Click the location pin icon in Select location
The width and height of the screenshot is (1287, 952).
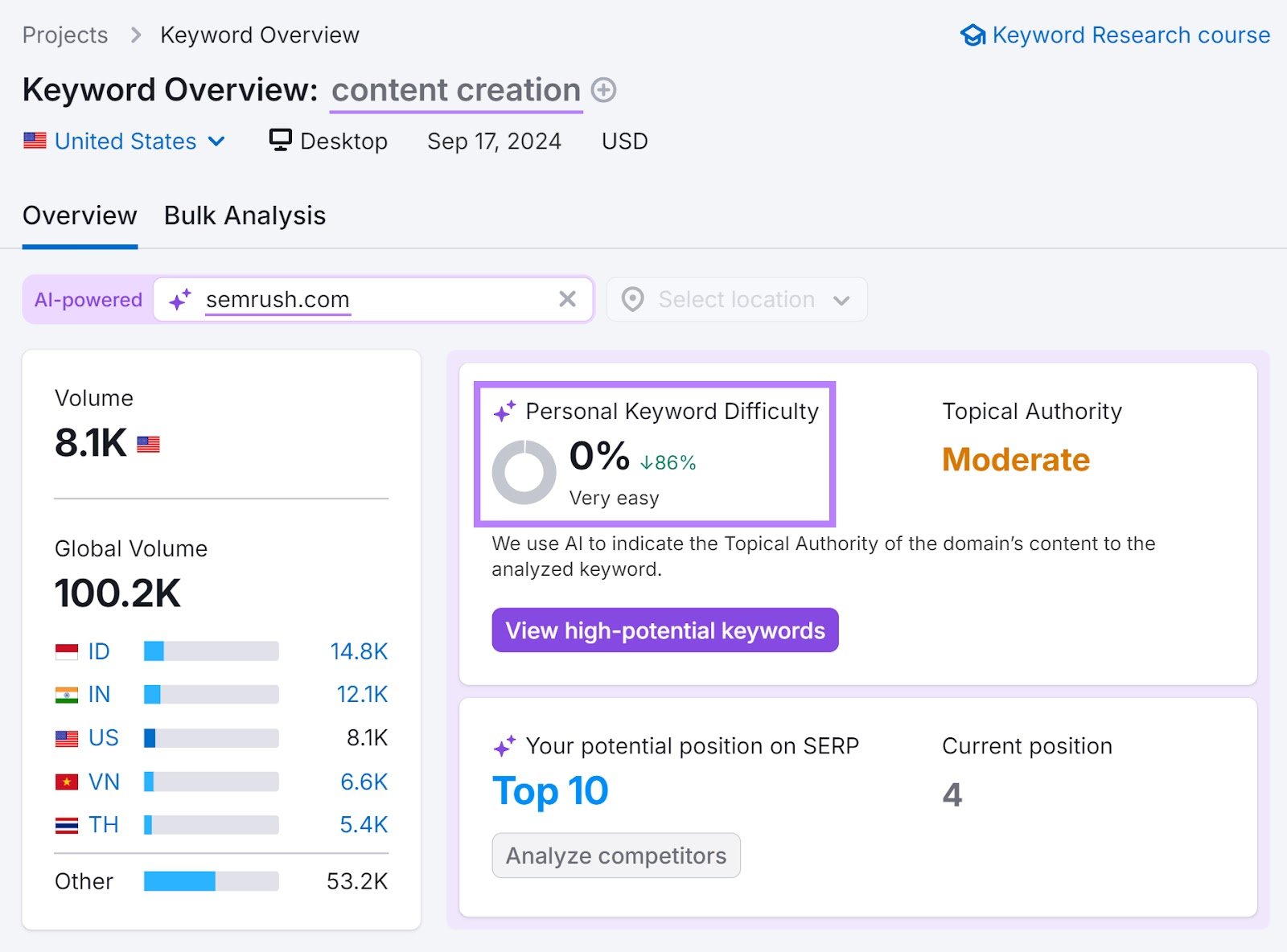(633, 299)
